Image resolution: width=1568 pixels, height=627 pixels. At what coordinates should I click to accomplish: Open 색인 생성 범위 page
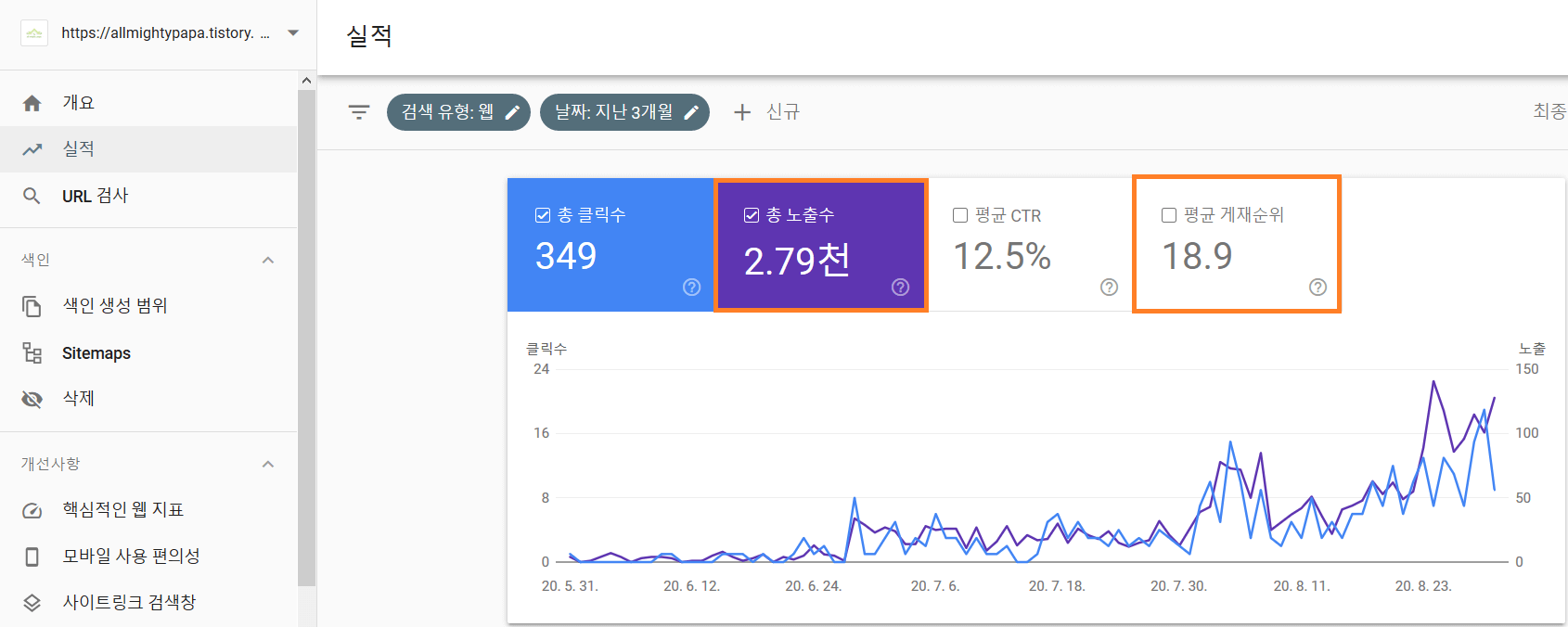coord(148,306)
